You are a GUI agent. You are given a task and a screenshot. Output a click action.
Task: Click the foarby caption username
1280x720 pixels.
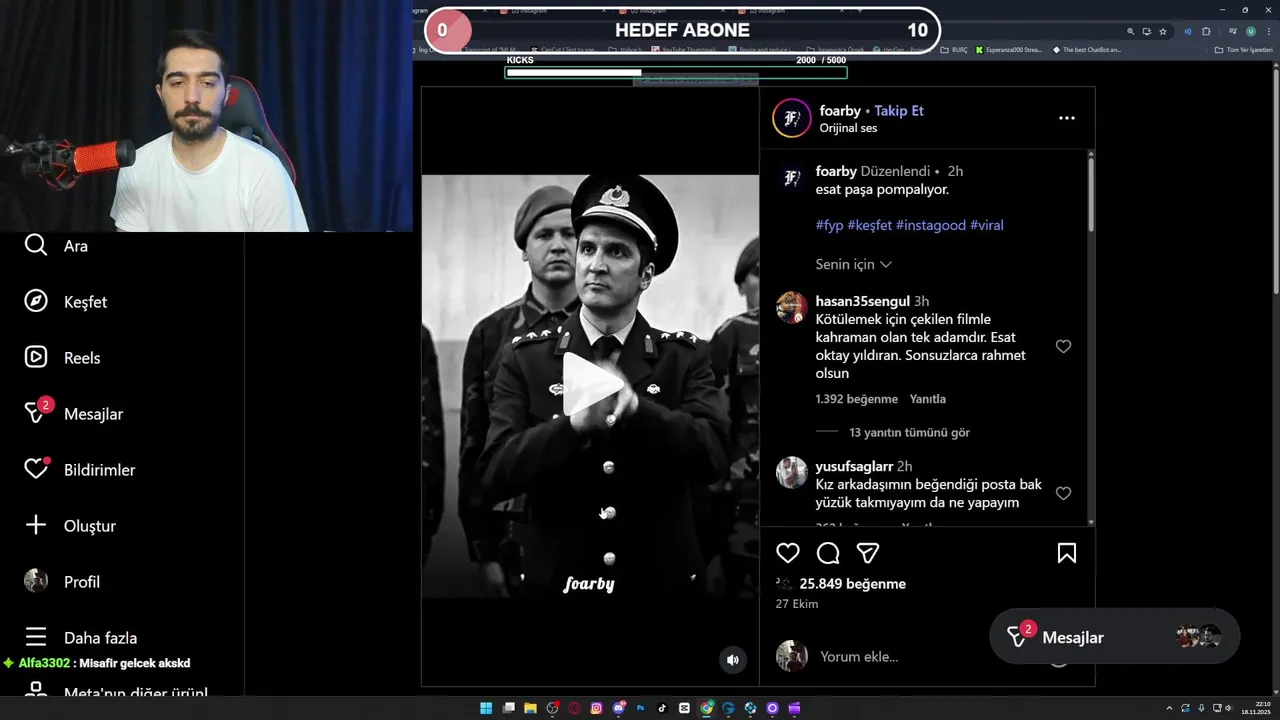coord(836,171)
